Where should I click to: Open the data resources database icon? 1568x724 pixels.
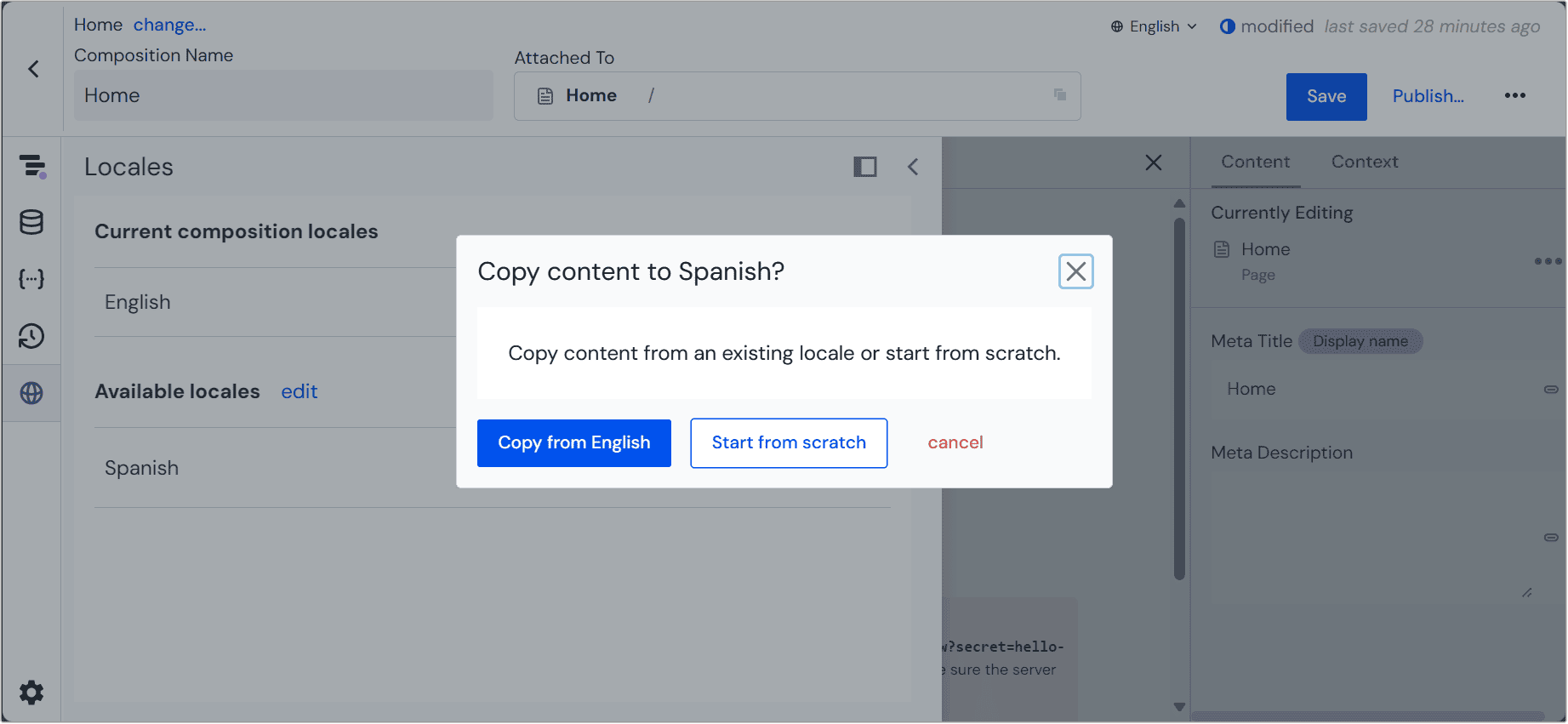pos(31,222)
